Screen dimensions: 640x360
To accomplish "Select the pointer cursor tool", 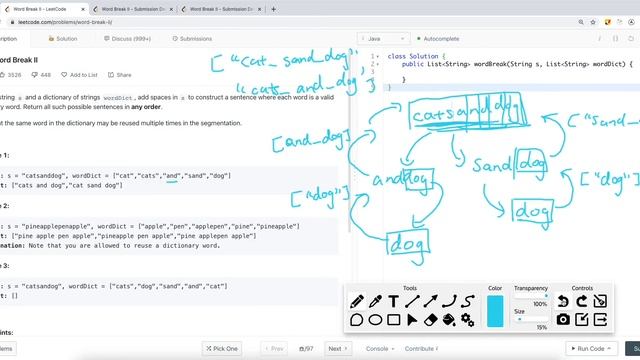I will (412, 320).
